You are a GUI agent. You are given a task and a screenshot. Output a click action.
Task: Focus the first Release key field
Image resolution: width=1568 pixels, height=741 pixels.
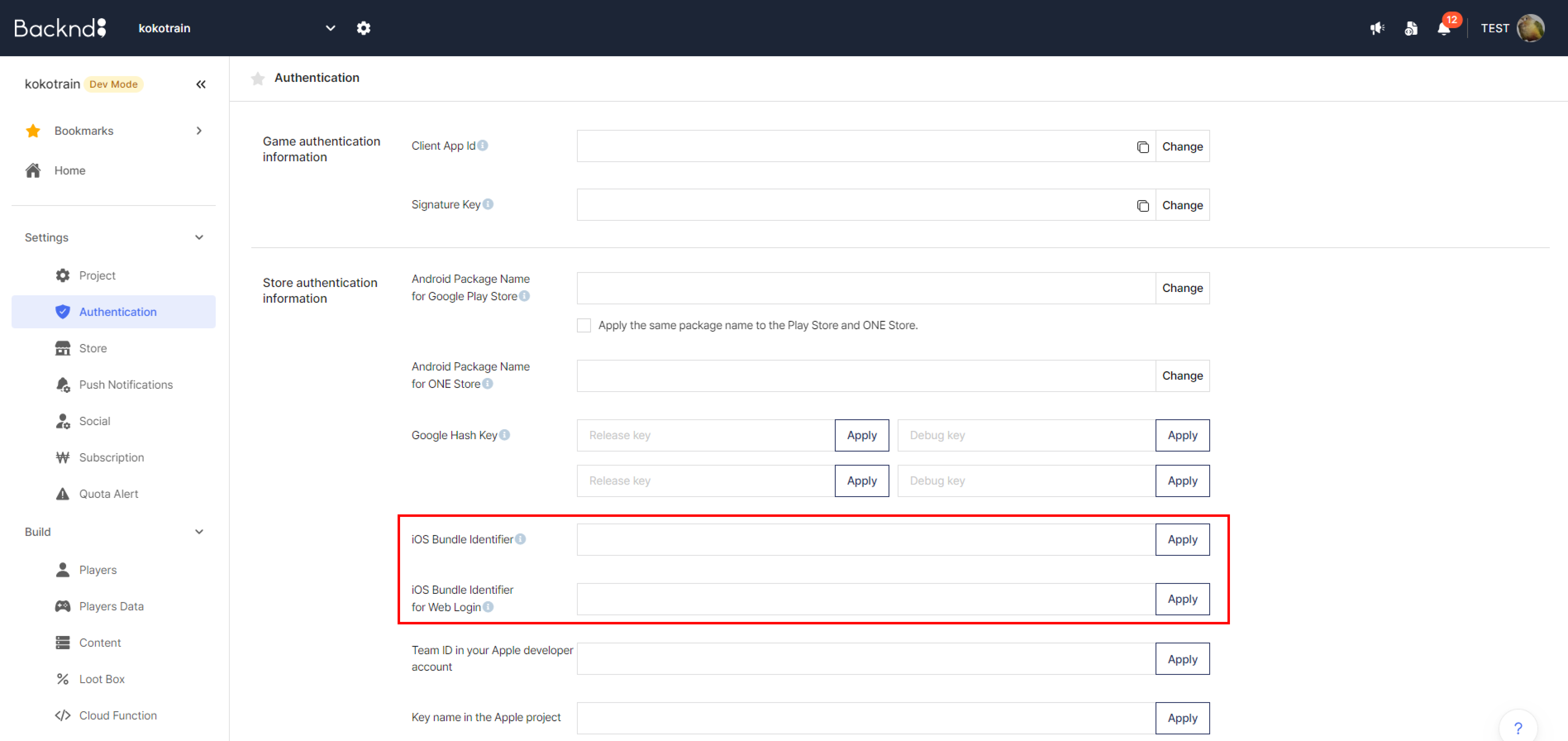coord(706,435)
